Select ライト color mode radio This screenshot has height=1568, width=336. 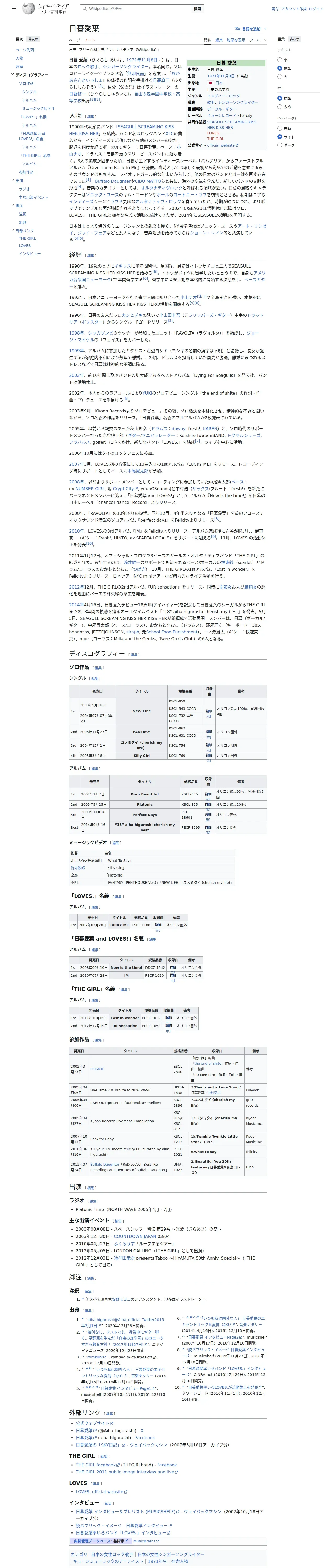point(280,137)
